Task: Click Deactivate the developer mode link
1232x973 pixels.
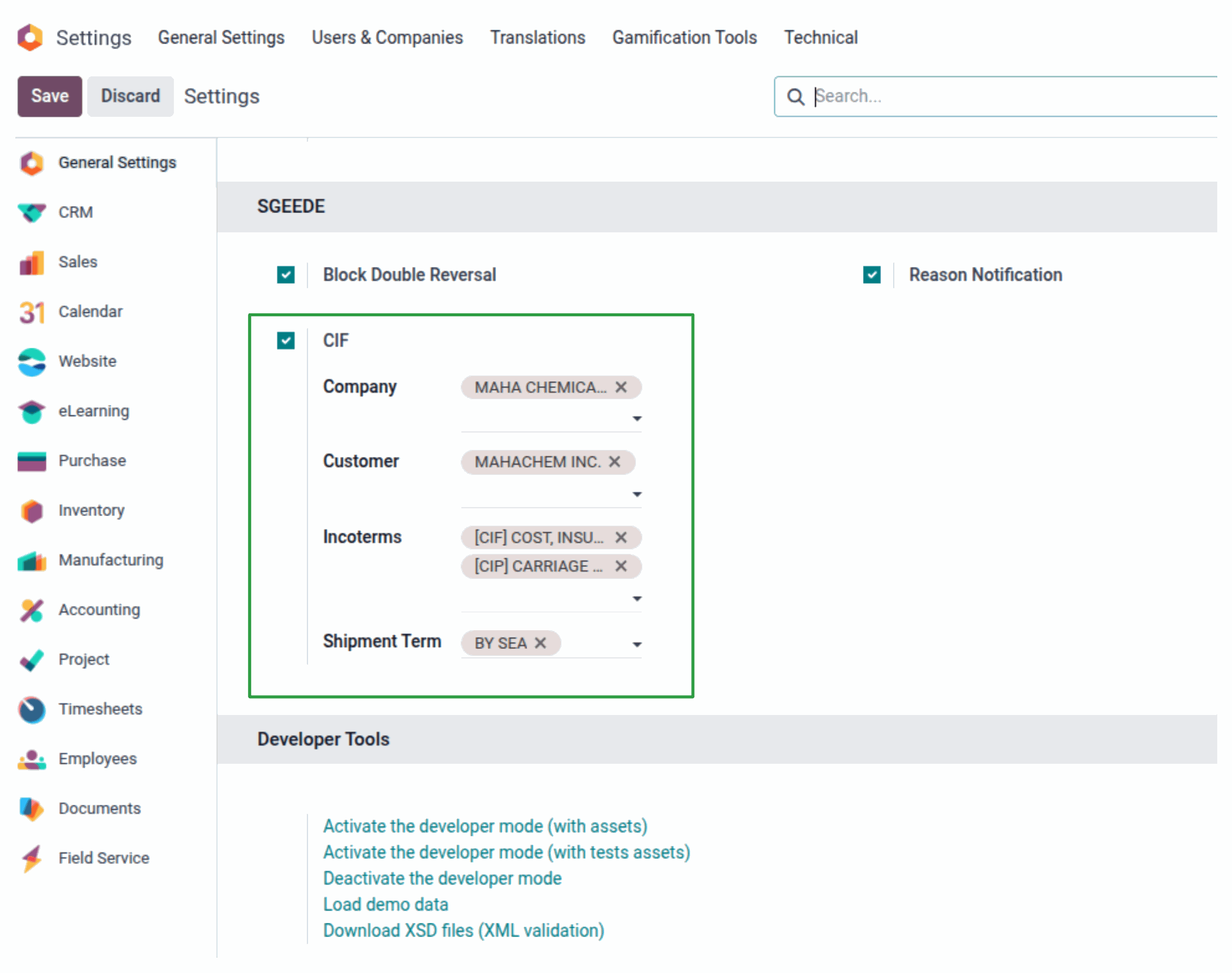Action: pyautogui.click(x=442, y=878)
